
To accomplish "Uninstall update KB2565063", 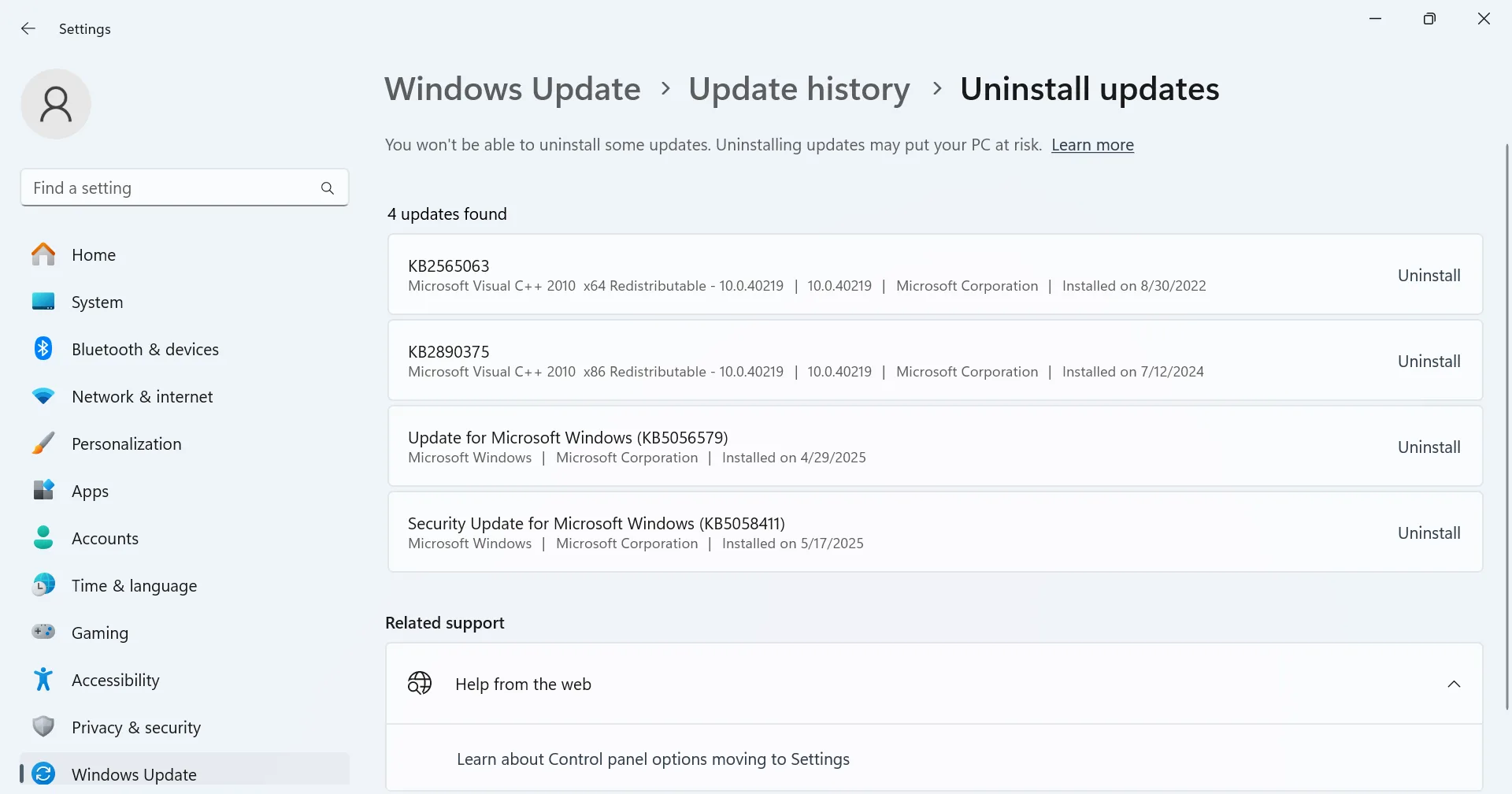I will 1429,276.
